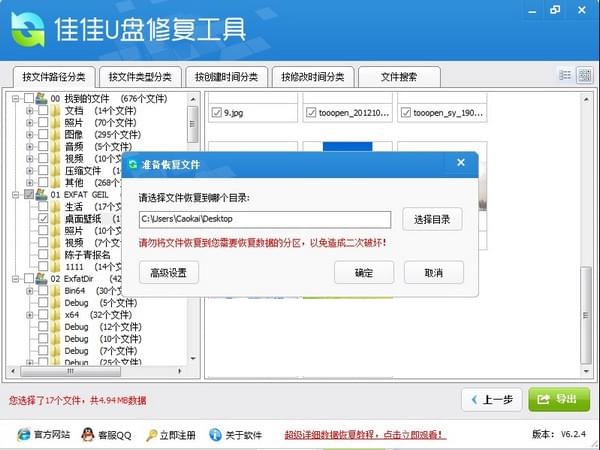Viewport: 600px width, 450px height.
Task: Click version text V6.2.4
Action: [573, 434]
